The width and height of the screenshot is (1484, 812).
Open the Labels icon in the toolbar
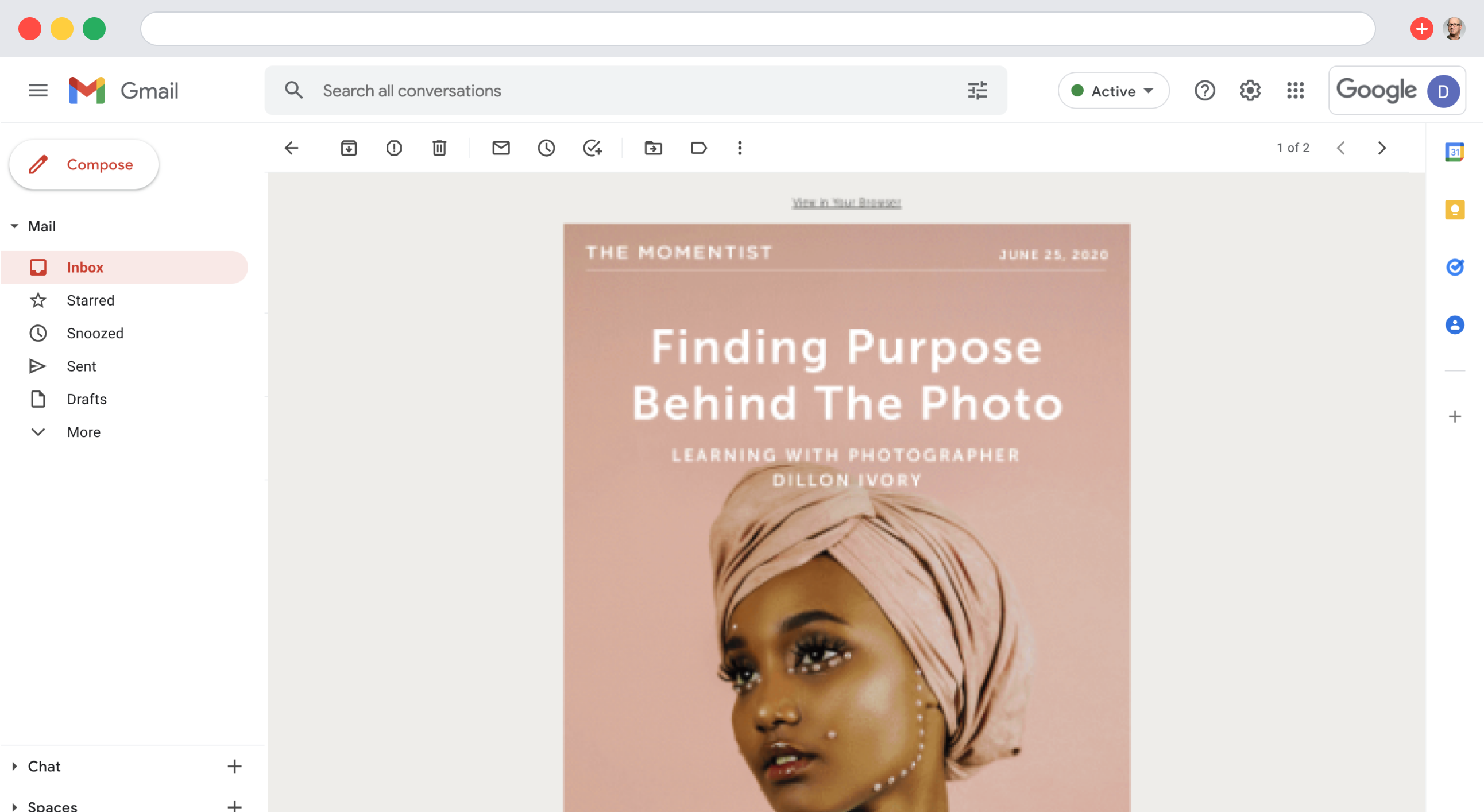pos(698,148)
